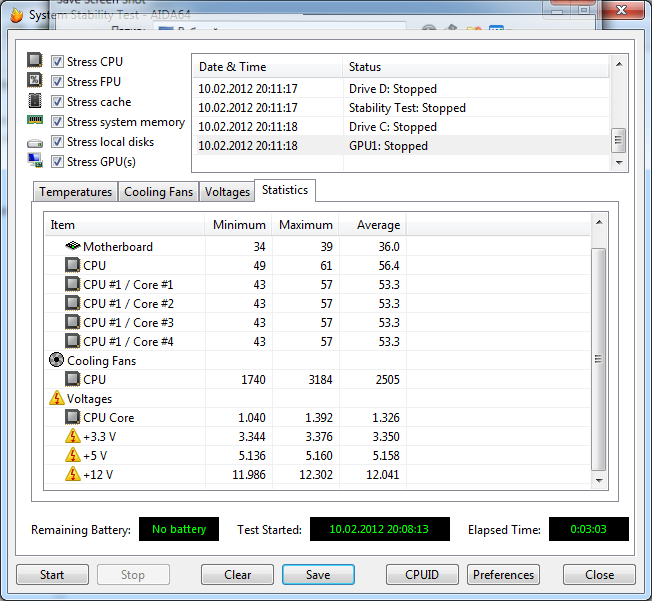Disable the Stress GPU(s) checkbox
This screenshot has height=601, width=652.
click(x=57, y=161)
